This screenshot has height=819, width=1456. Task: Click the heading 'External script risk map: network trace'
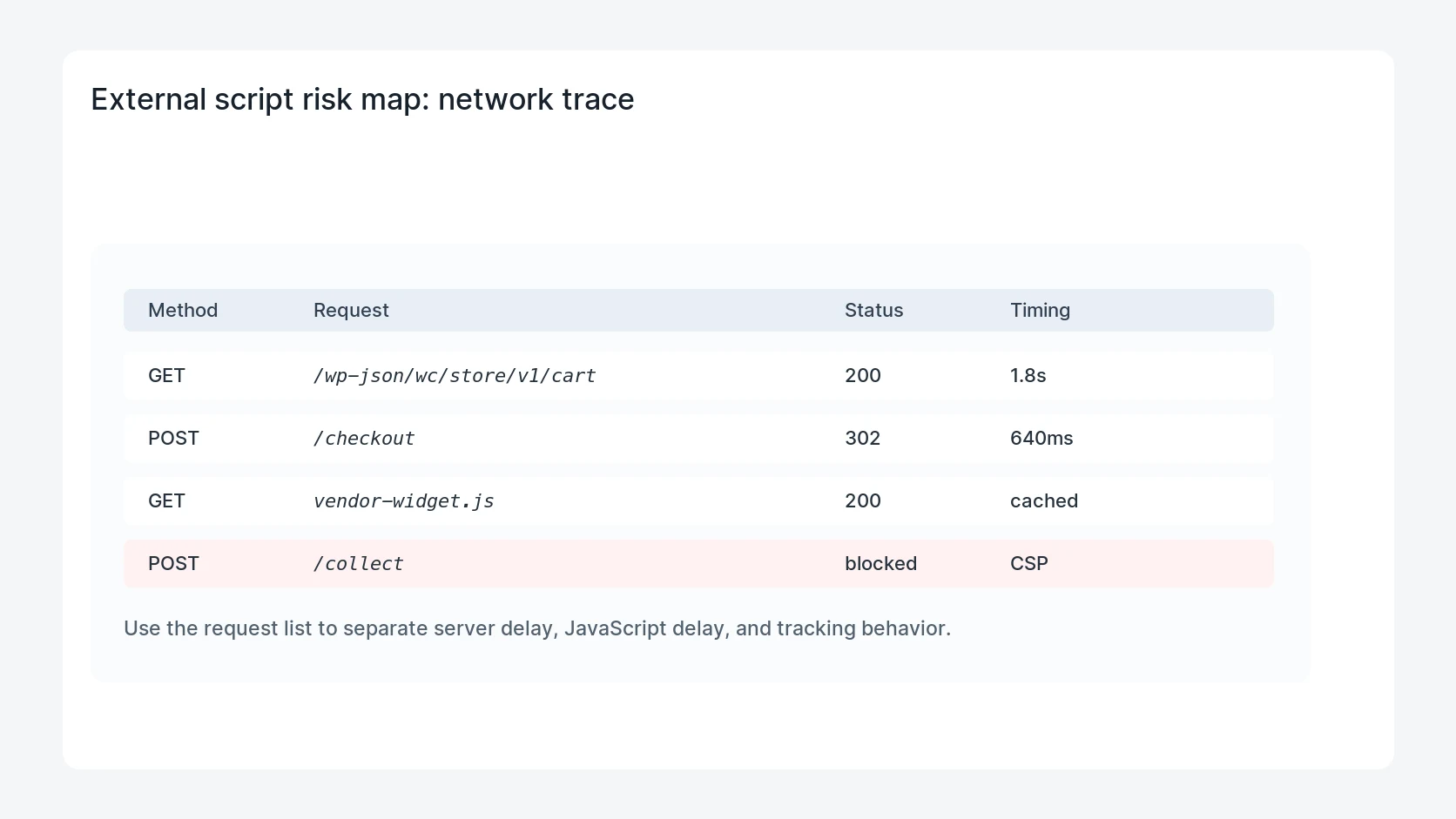362,99
